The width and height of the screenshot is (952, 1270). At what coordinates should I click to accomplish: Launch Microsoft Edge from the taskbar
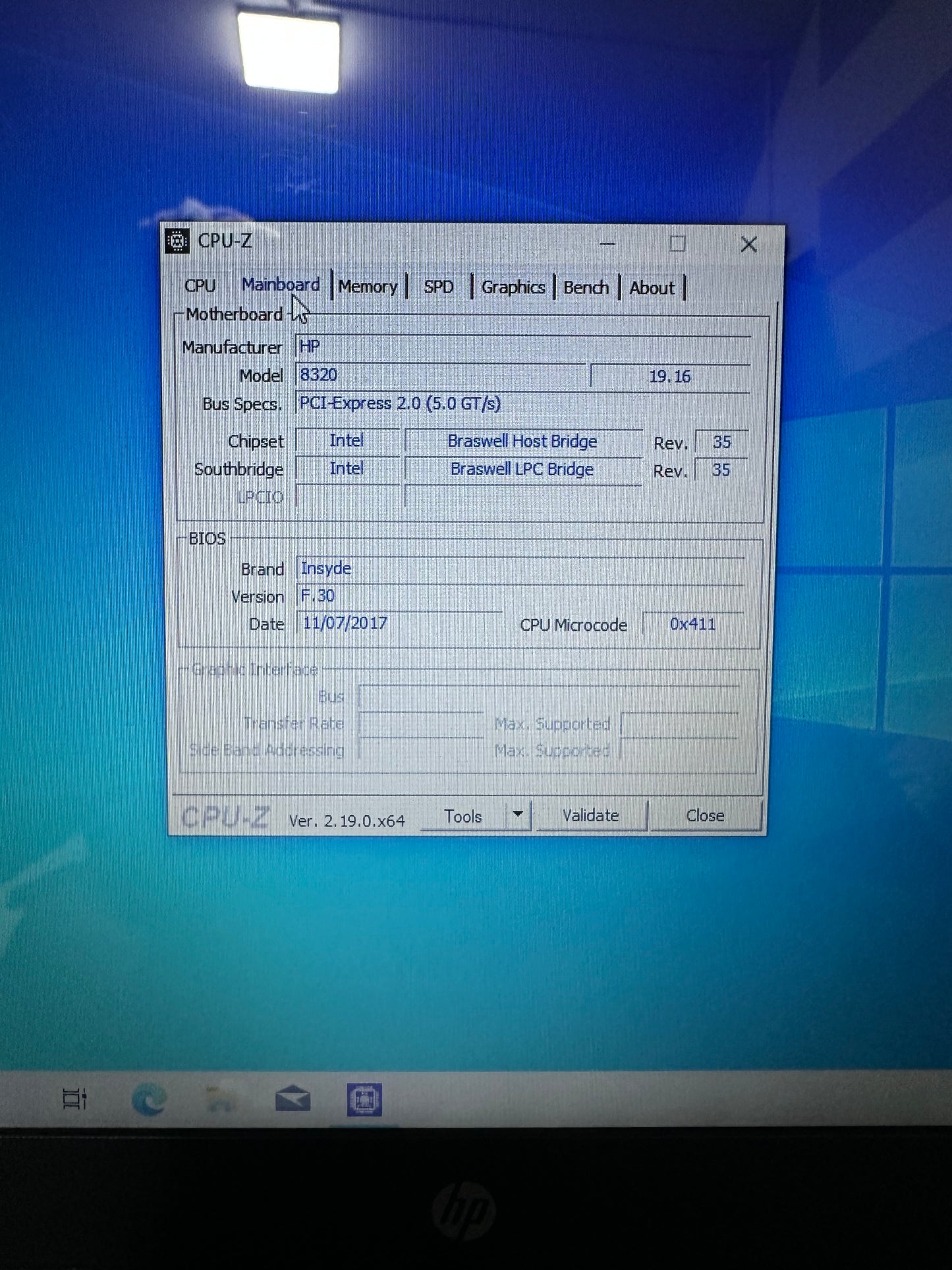149,1099
